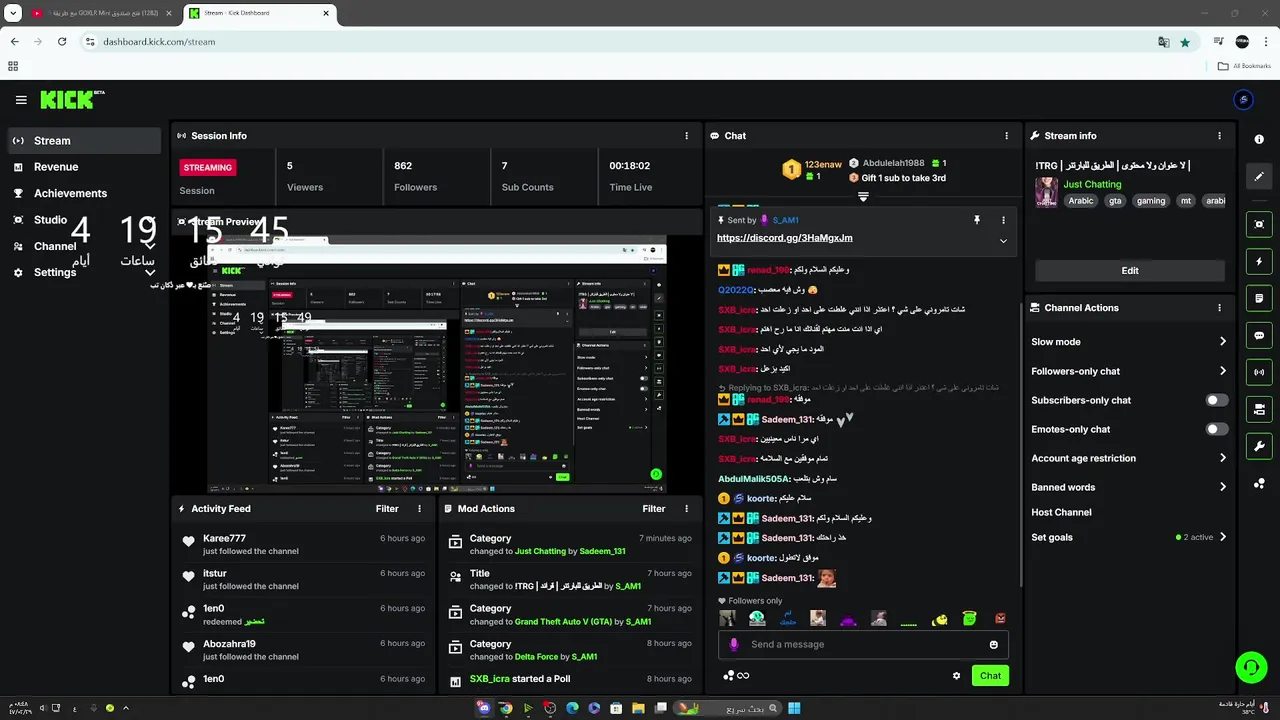Click the info circle icon in right rail
The image size is (1280, 720).
(x=1259, y=139)
